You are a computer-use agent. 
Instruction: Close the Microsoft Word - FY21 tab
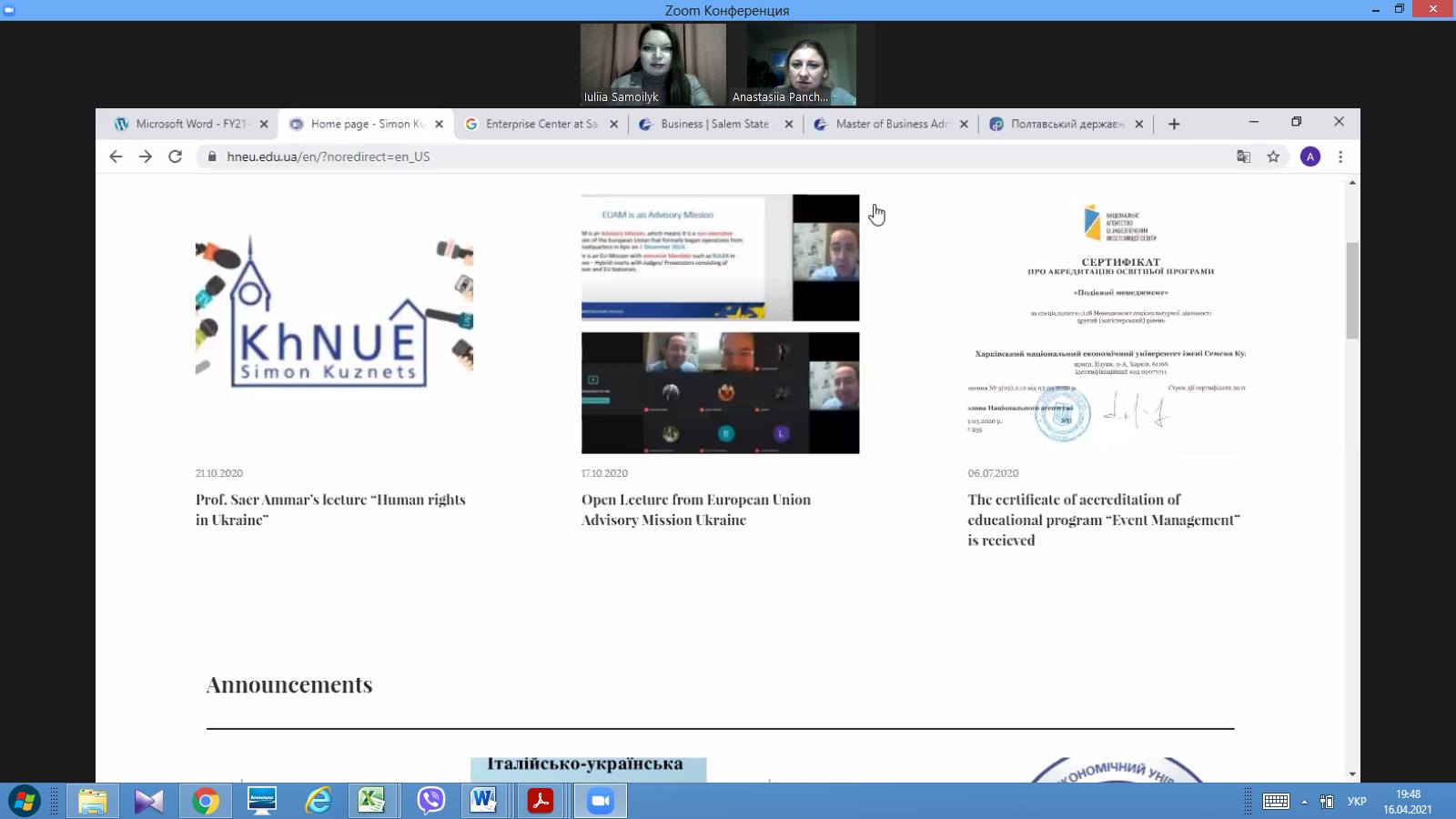264,124
